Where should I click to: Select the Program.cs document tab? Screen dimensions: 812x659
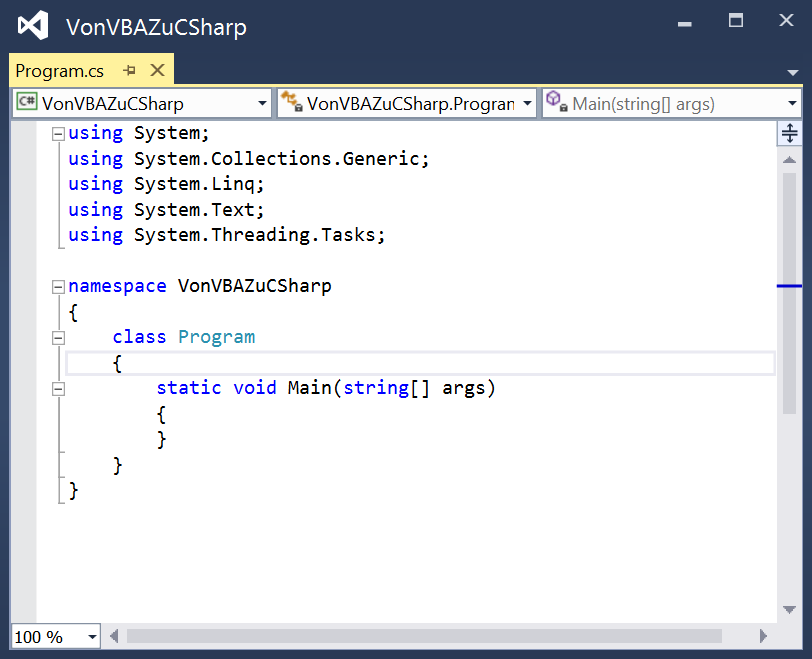coord(60,71)
